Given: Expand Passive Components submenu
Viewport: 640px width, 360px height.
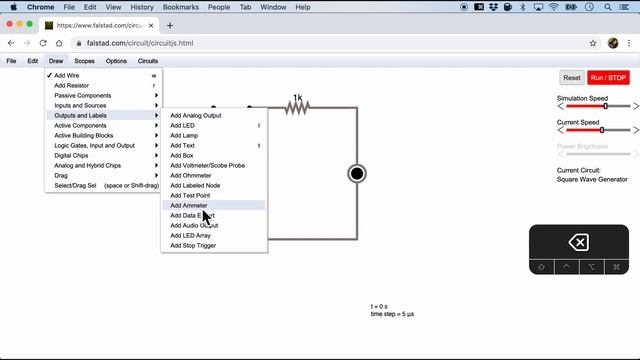Looking at the screenshot, I should [103, 96].
